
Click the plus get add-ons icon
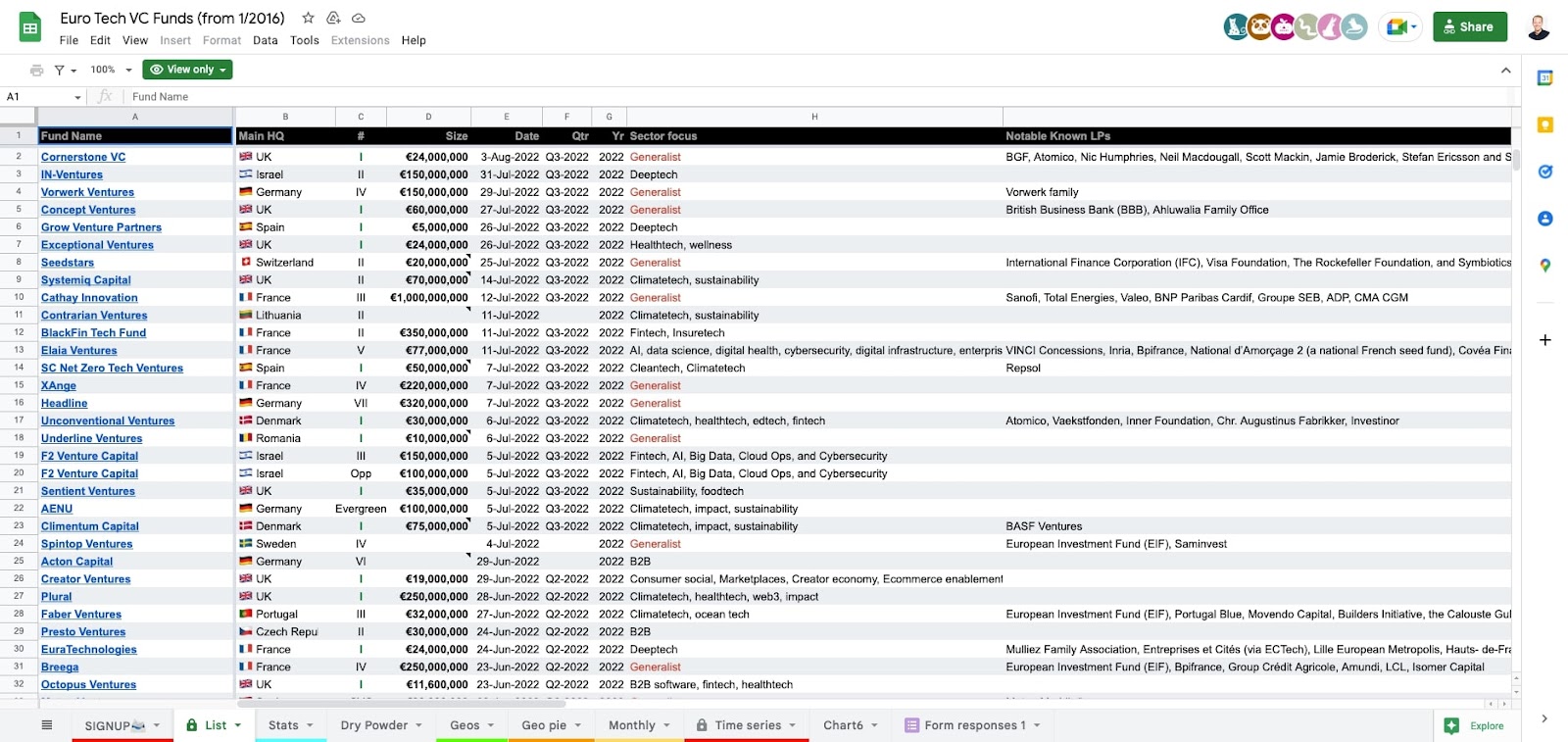(x=1545, y=340)
